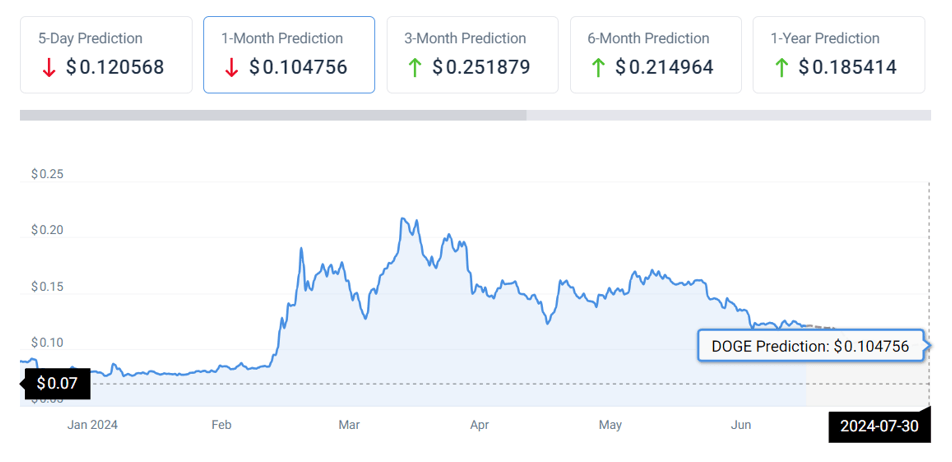Click the Mar axis label
The image size is (952, 462).
(349, 425)
